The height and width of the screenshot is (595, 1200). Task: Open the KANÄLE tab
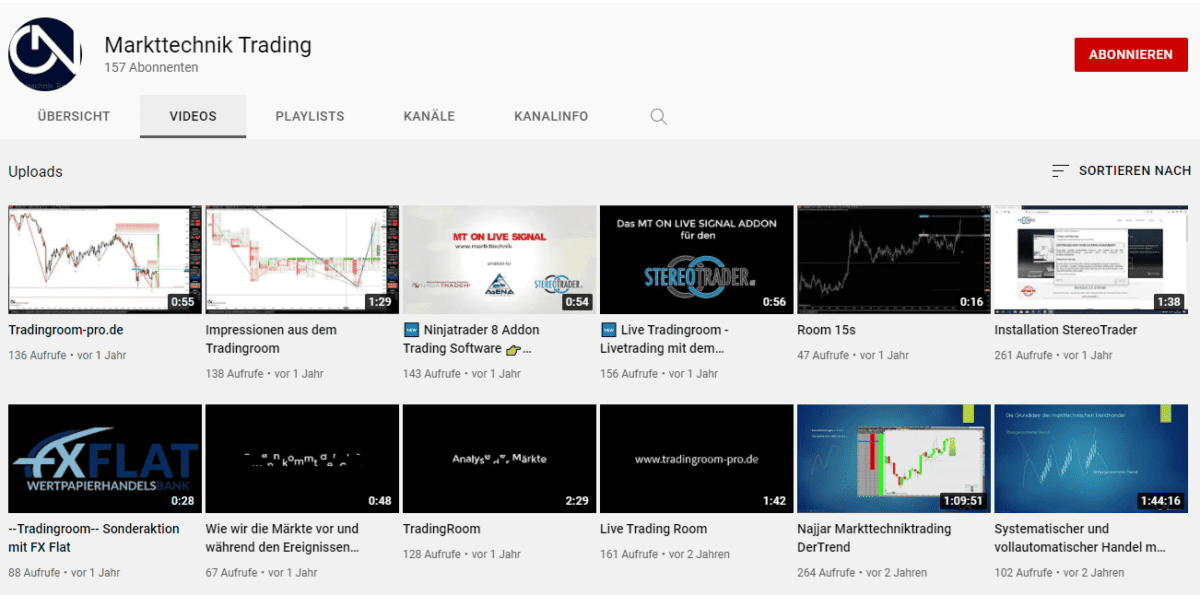coord(429,116)
